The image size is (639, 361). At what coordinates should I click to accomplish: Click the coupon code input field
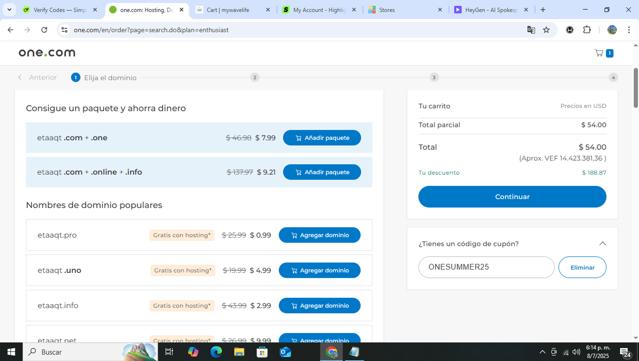[486, 267]
